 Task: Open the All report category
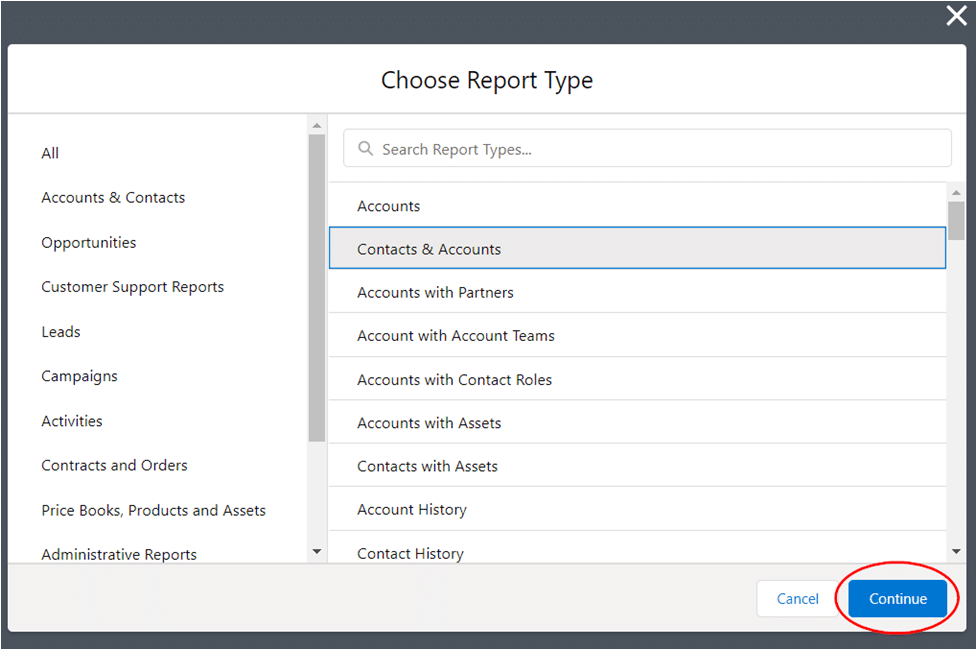[x=50, y=153]
